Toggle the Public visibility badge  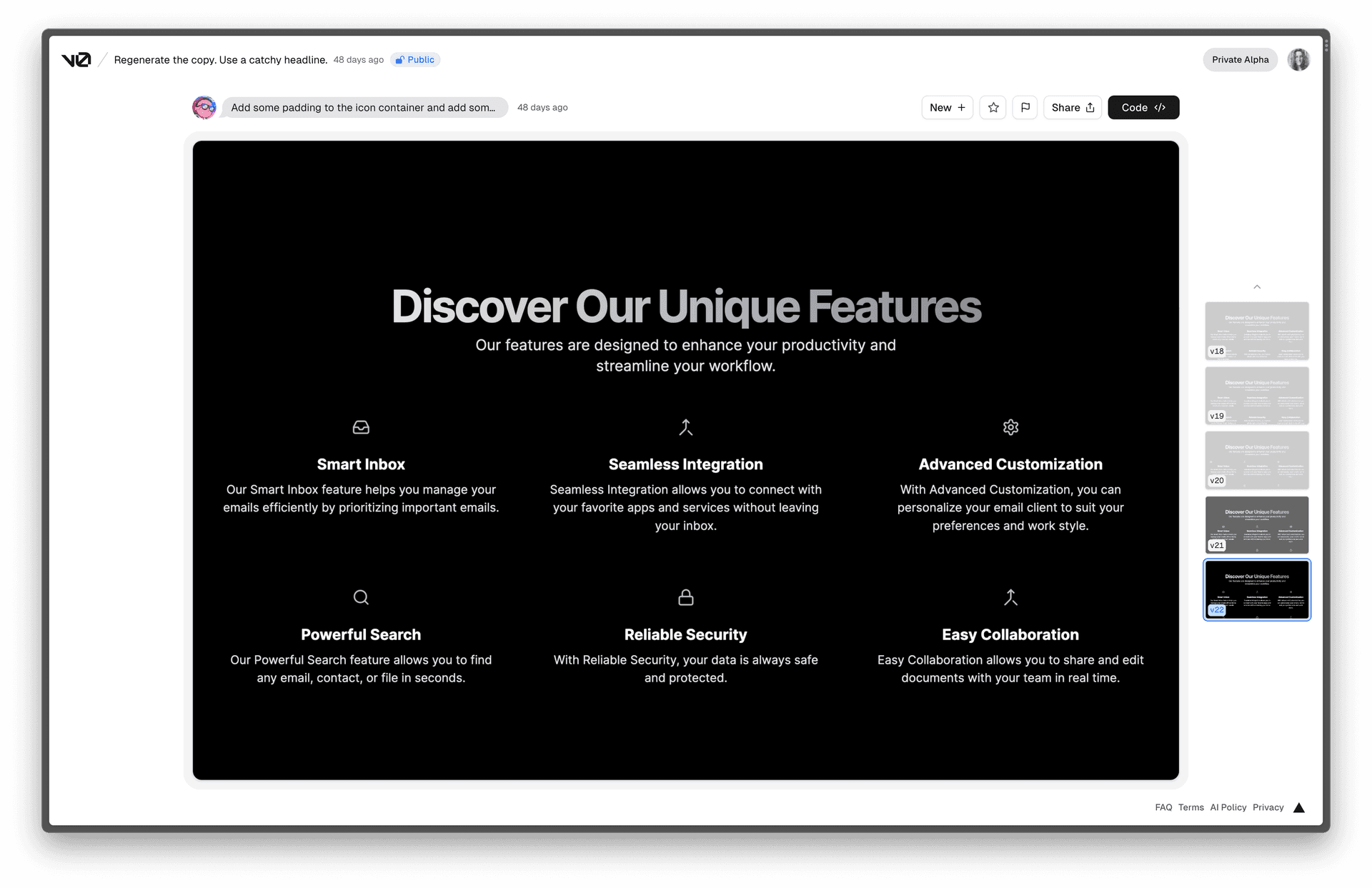[x=415, y=59]
